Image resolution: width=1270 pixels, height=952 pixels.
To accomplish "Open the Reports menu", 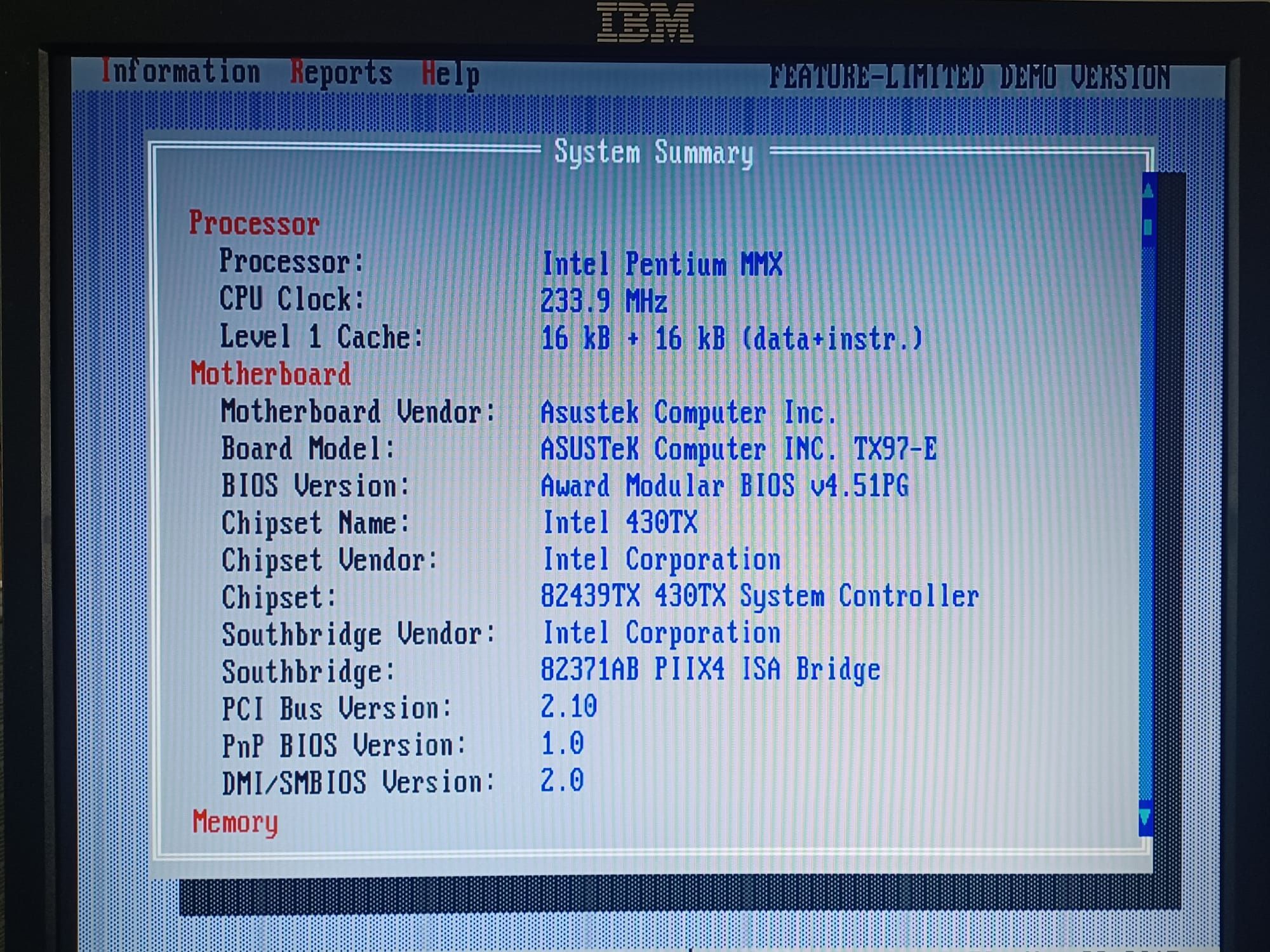I will pyautogui.click(x=341, y=73).
